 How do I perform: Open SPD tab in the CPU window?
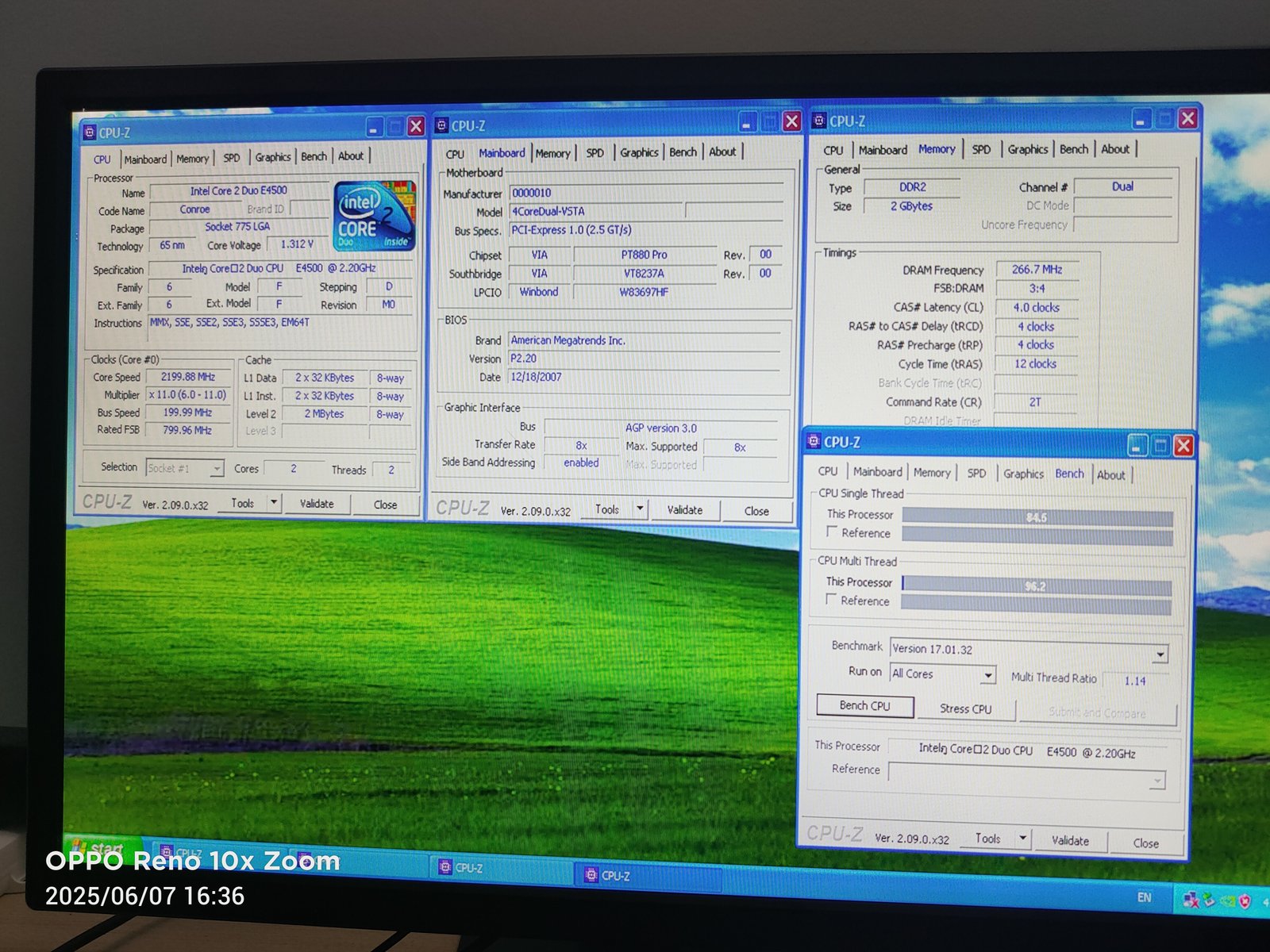pos(232,158)
